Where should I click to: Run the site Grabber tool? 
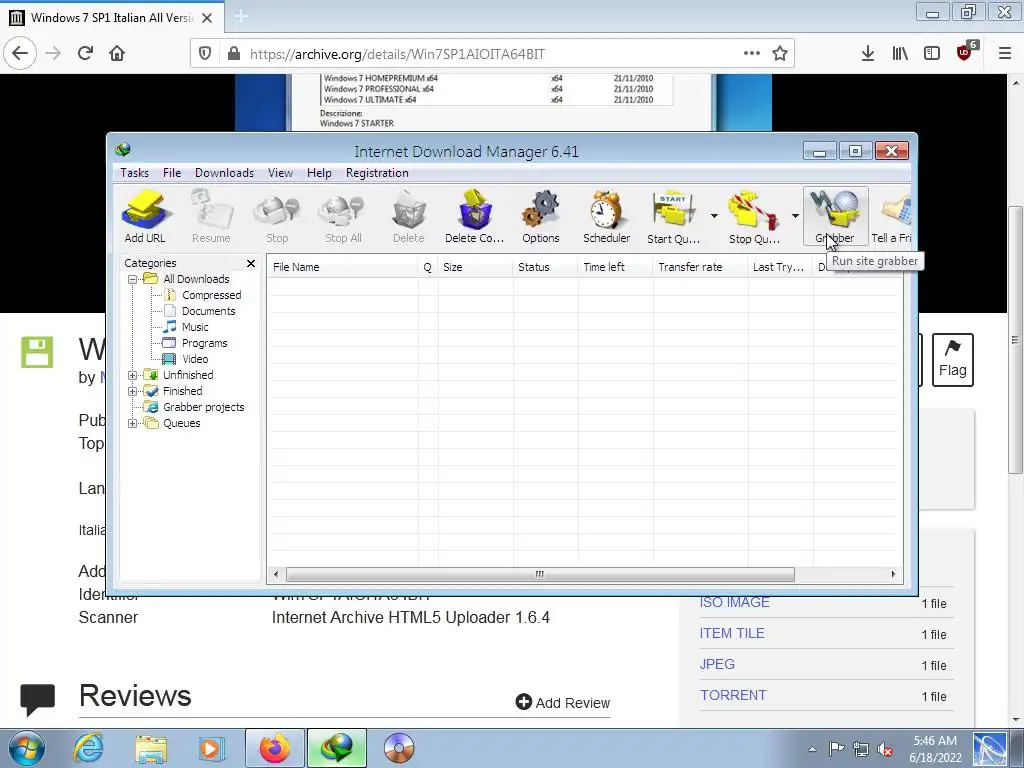click(x=835, y=216)
